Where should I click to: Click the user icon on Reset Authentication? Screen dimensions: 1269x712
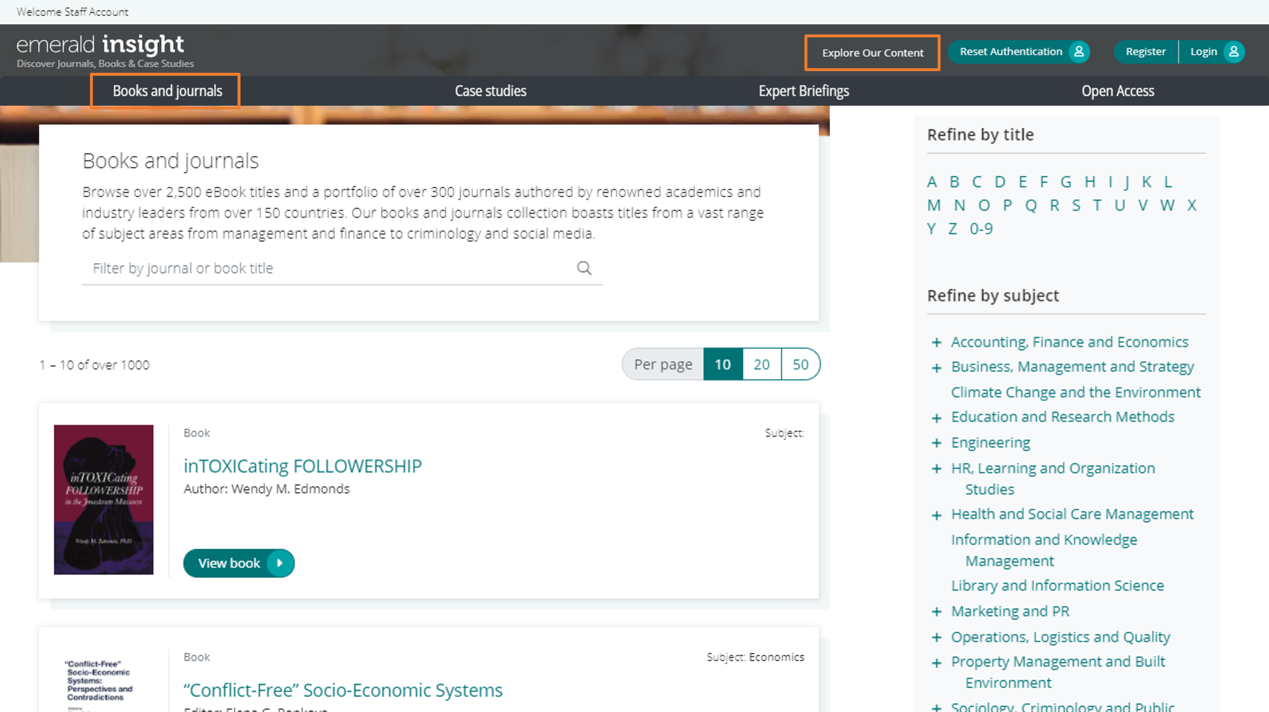(1079, 52)
